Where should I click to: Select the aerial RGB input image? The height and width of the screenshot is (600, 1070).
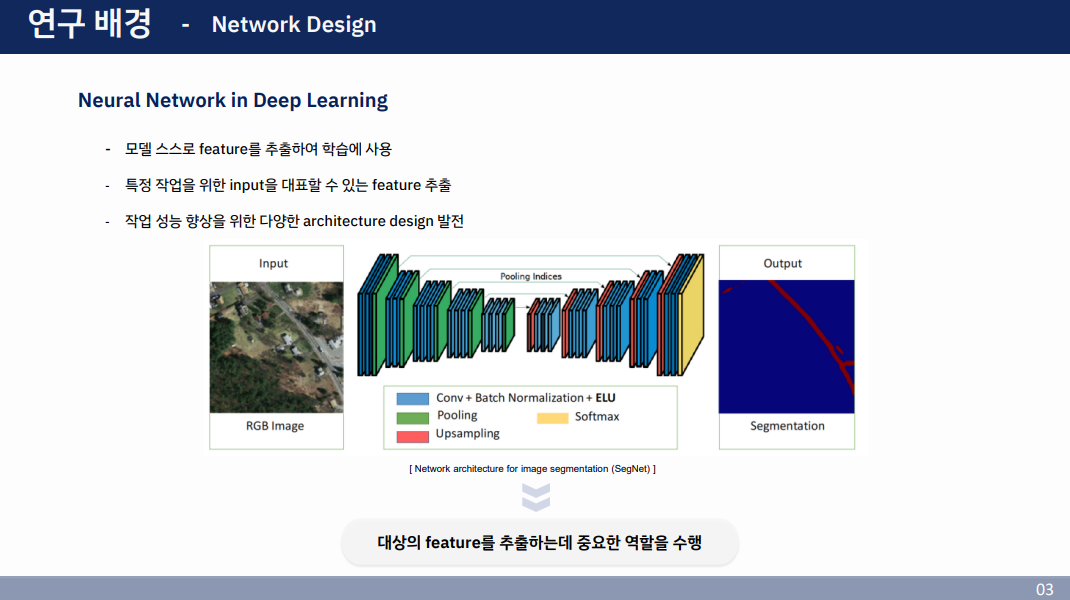[276, 347]
